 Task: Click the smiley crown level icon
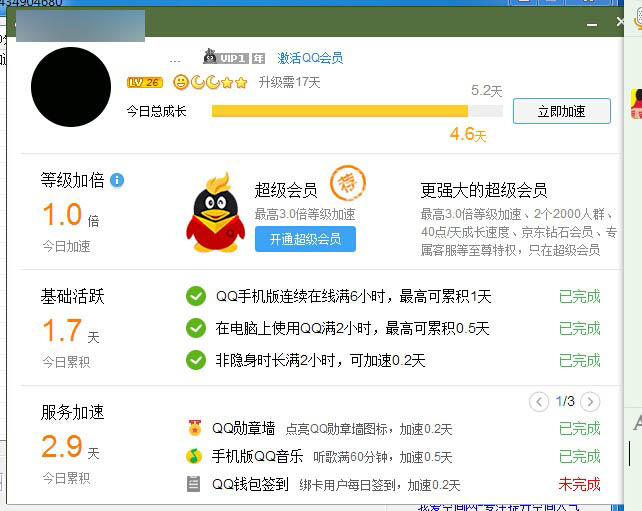click(x=181, y=82)
